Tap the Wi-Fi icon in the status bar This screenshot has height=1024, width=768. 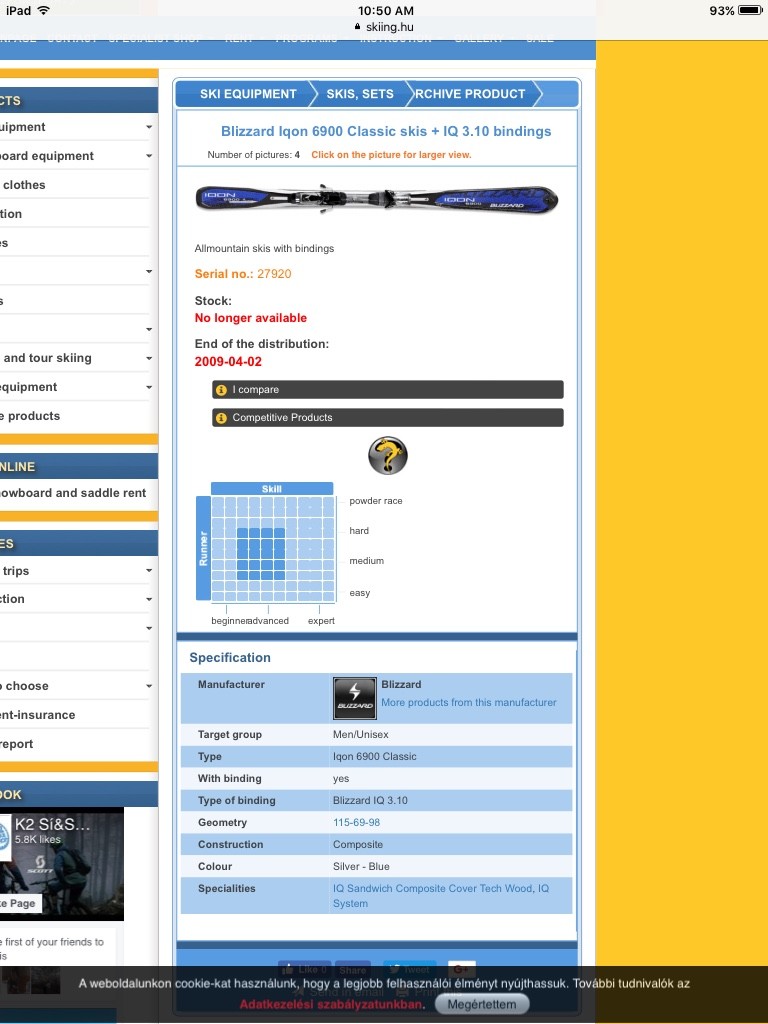[x=44, y=10]
